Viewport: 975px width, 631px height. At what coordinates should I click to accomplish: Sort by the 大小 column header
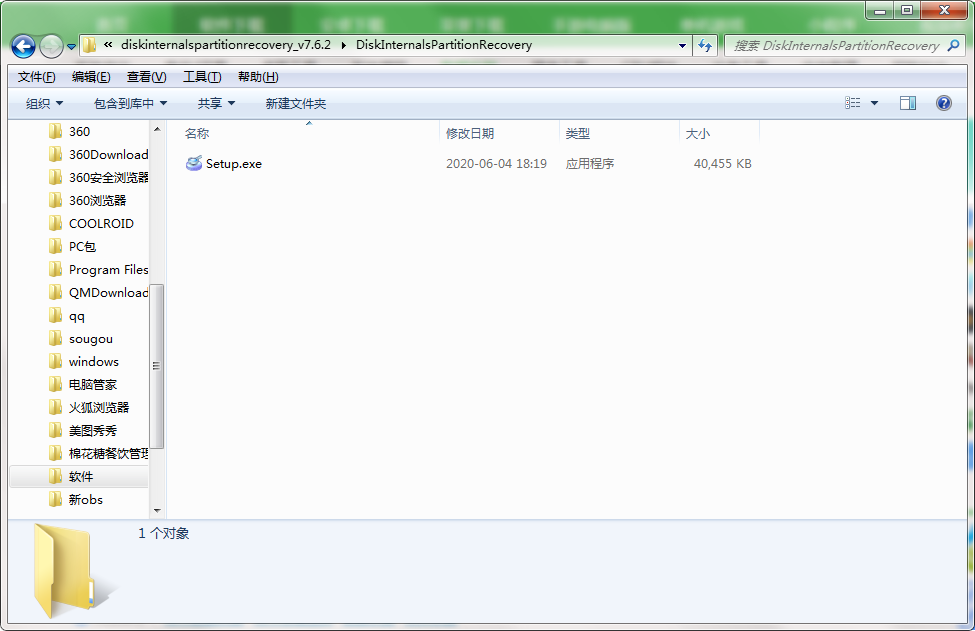(x=698, y=134)
